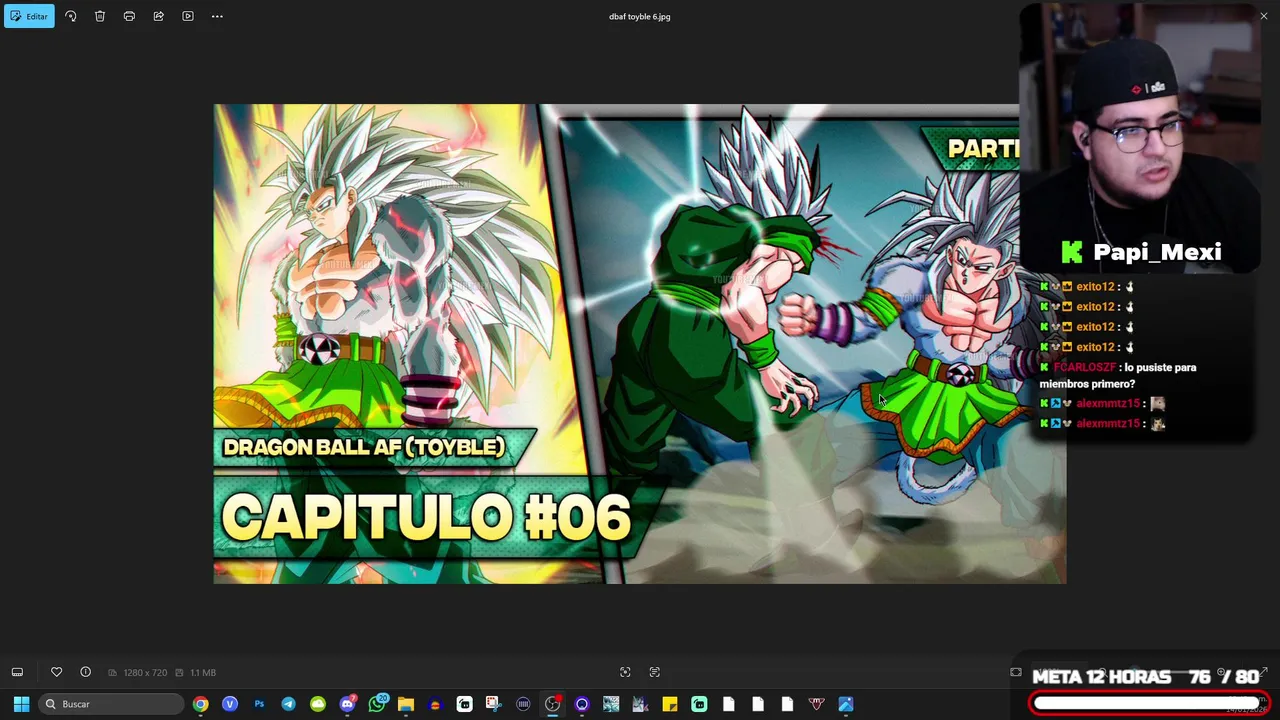Click the Editar button

tap(29, 16)
